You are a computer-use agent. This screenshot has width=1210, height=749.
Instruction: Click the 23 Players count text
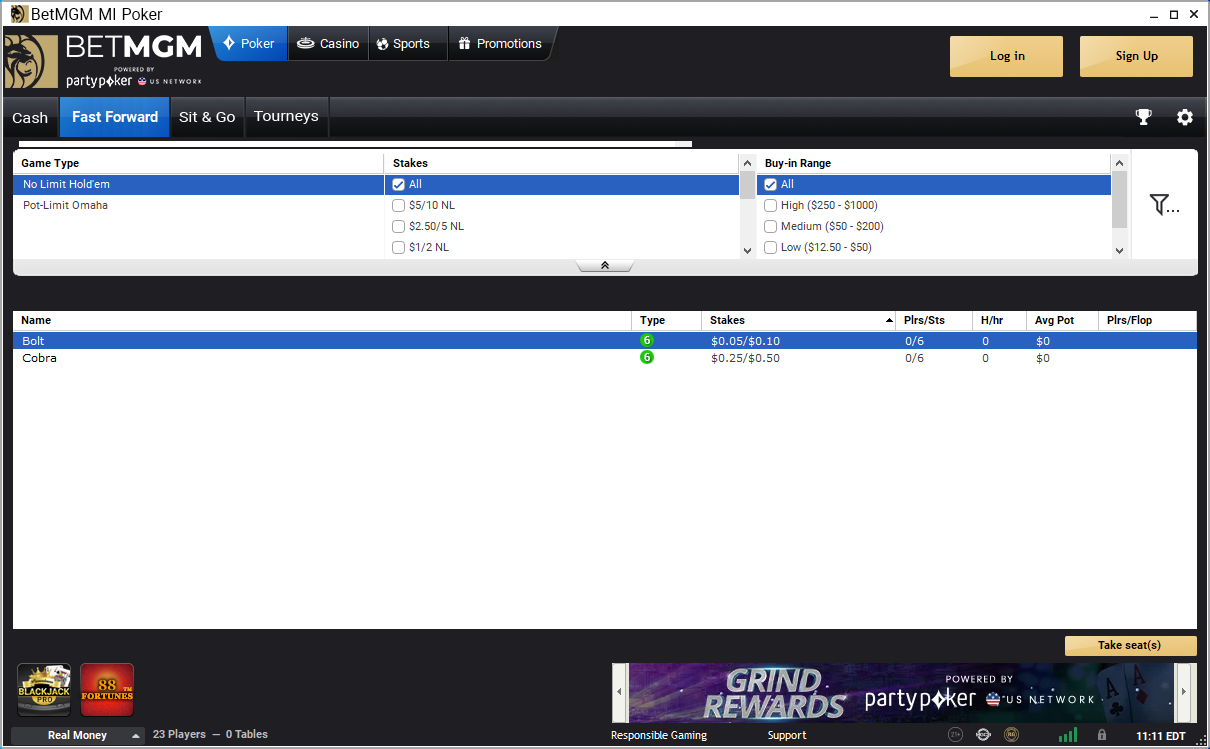[x=179, y=735]
